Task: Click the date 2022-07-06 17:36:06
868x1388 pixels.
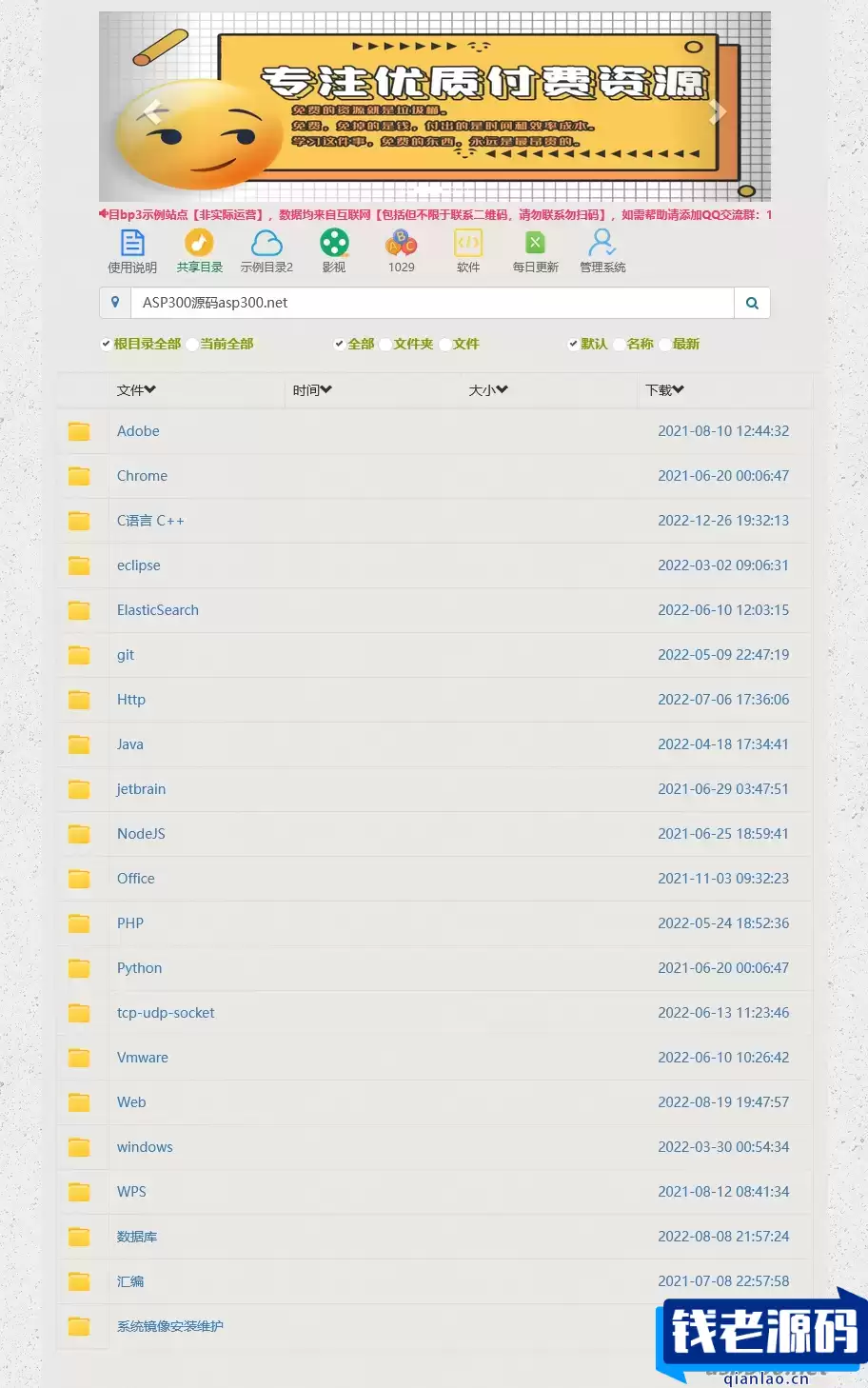Action: click(723, 700)
